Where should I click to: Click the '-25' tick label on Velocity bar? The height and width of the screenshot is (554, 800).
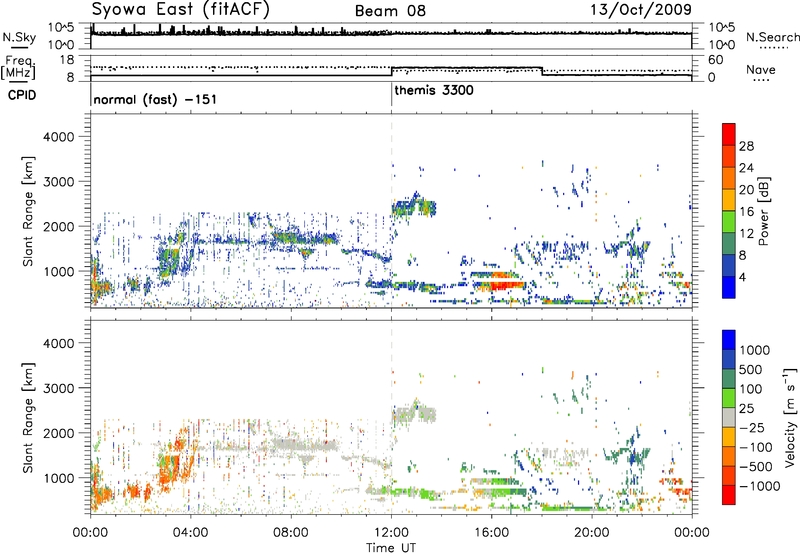point(752,427)
